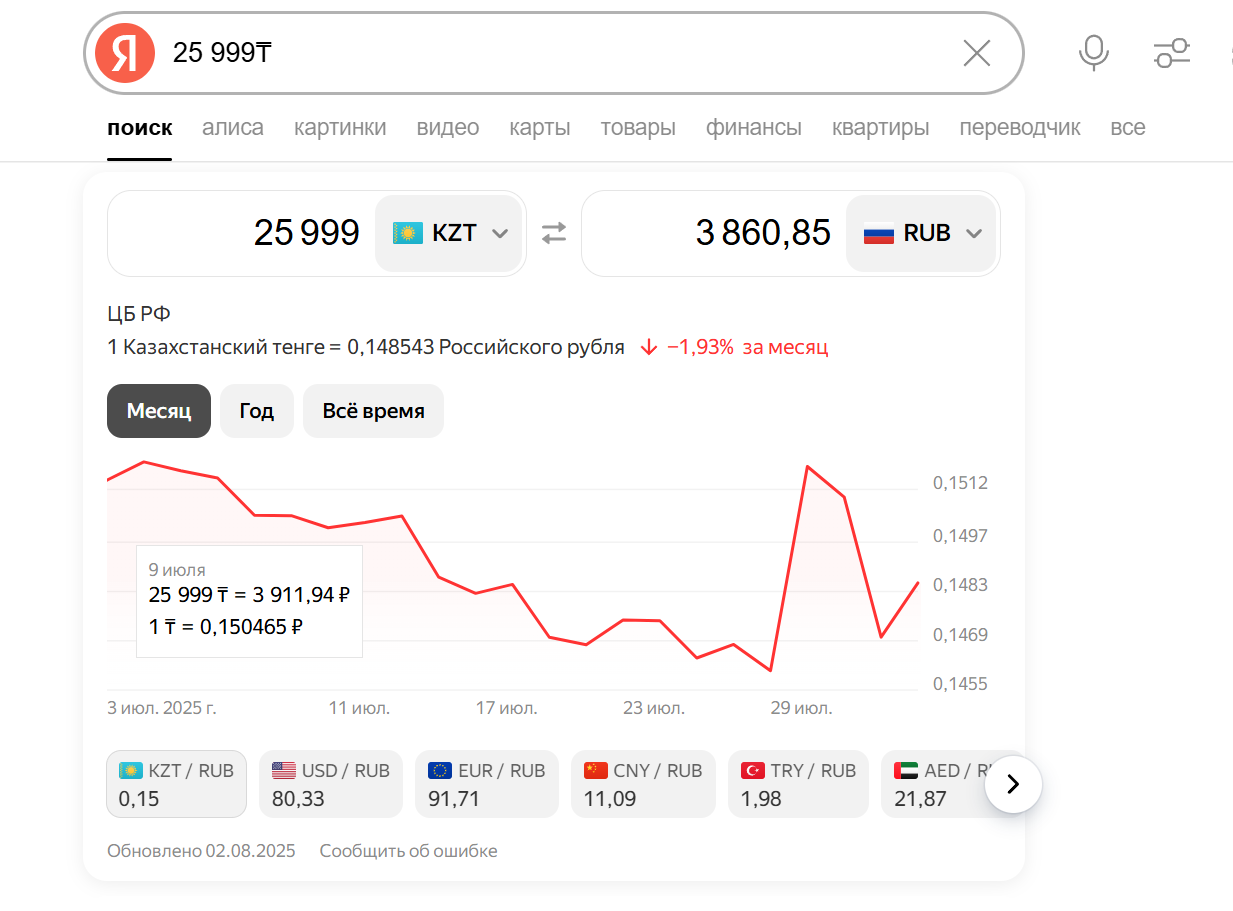Image resolution: width=1233 pixels, height=911 pixels.
Task: Open the RUB currency dropdown
Action: 922,233
